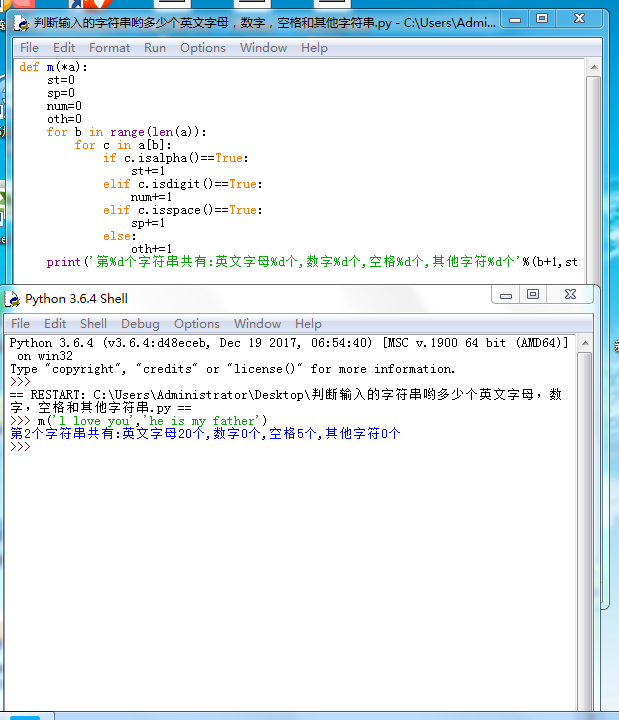The height and width of the screenshot is (720, 619).
Task: Click the 'Type "copyright"' info line
Action: (232, 369)
